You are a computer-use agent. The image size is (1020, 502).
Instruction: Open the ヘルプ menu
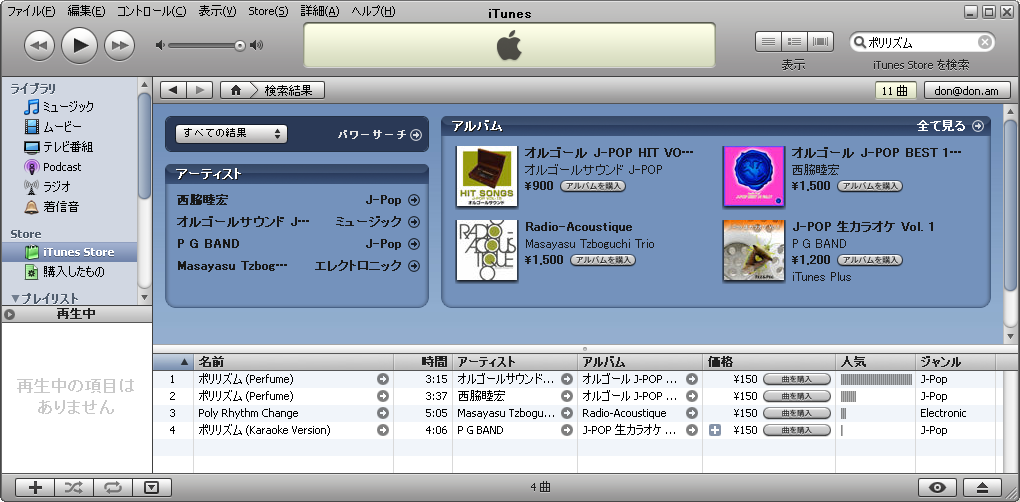point(373,11)
